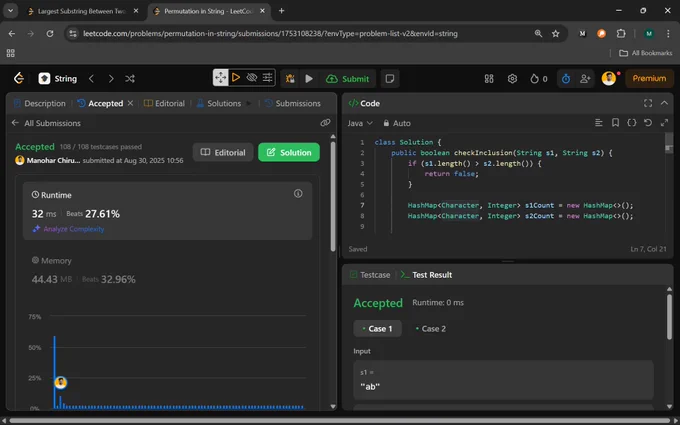Bookmark this page with star icon
The image size is (680, 425).
coord(556,33)
